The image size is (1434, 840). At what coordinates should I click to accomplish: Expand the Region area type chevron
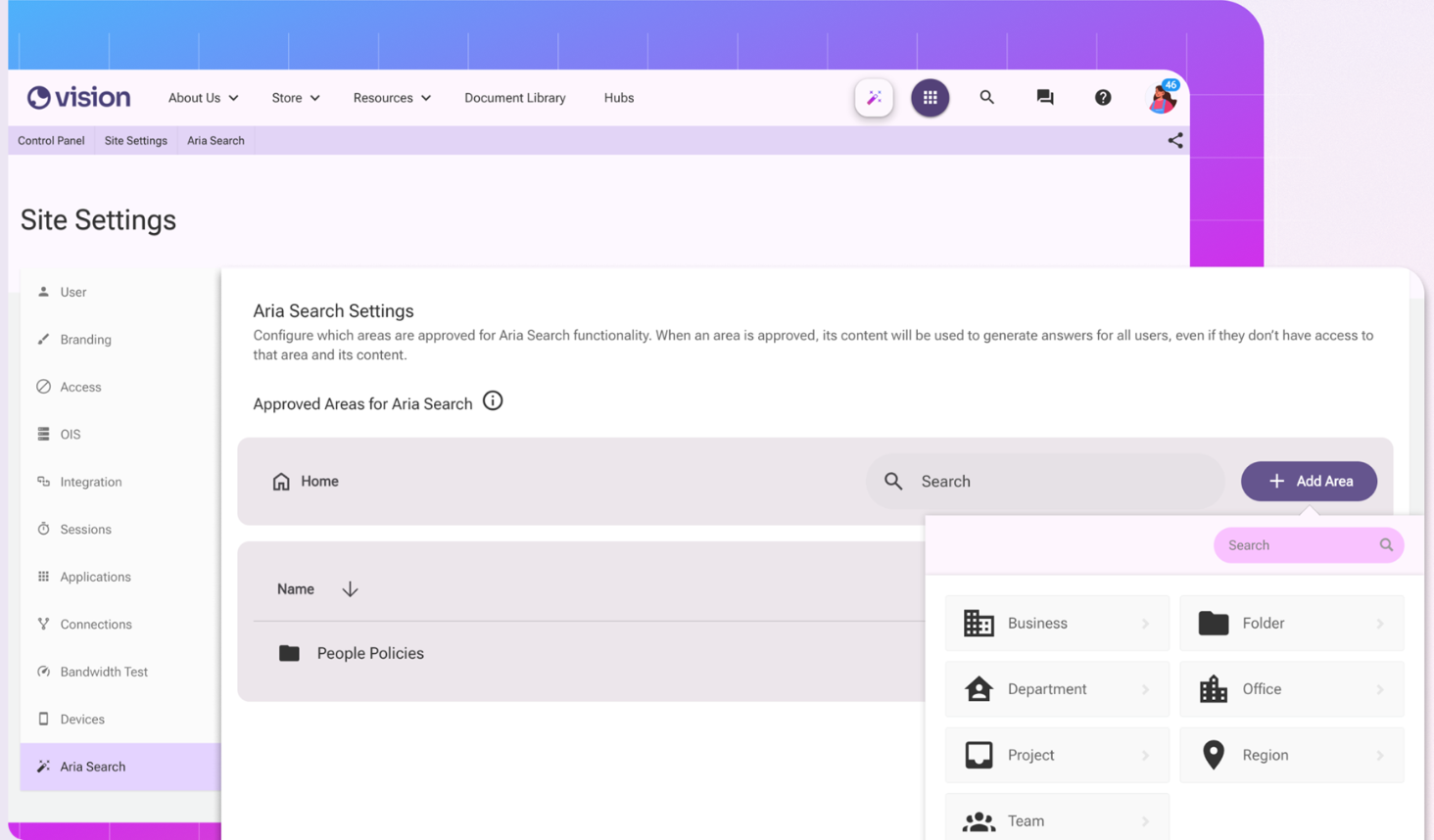click(1380, 755)
